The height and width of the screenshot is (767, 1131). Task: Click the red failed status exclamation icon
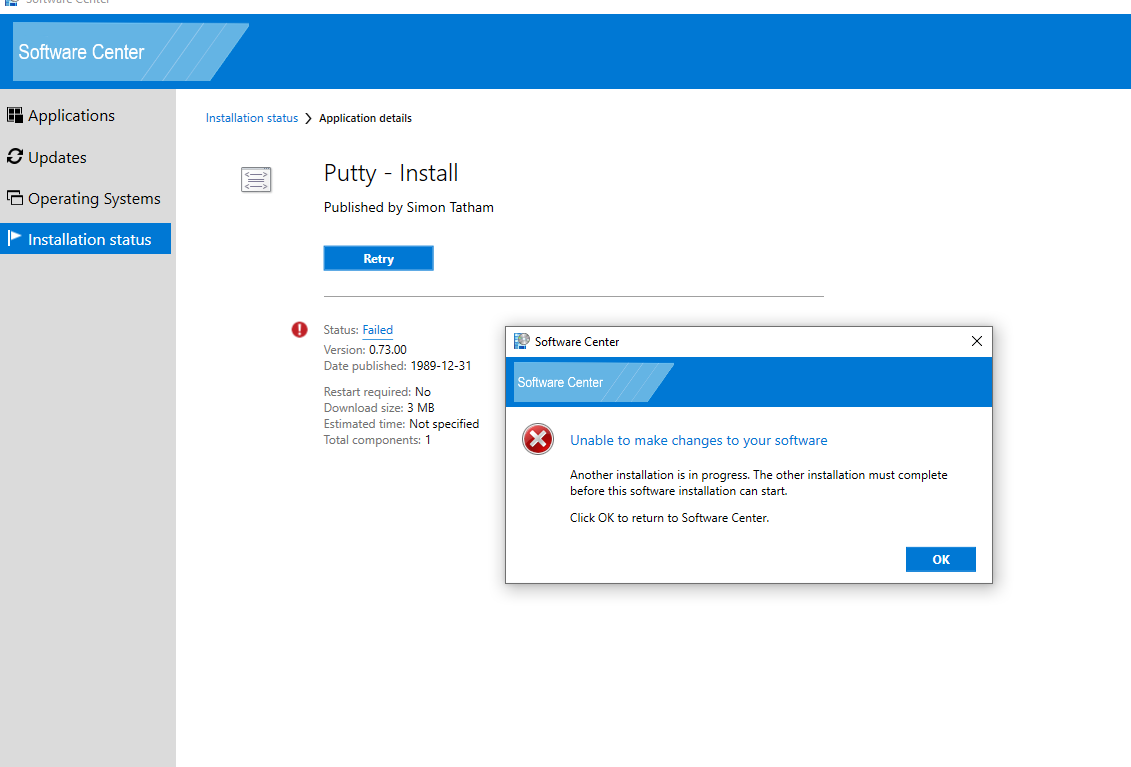pos(299,330)
